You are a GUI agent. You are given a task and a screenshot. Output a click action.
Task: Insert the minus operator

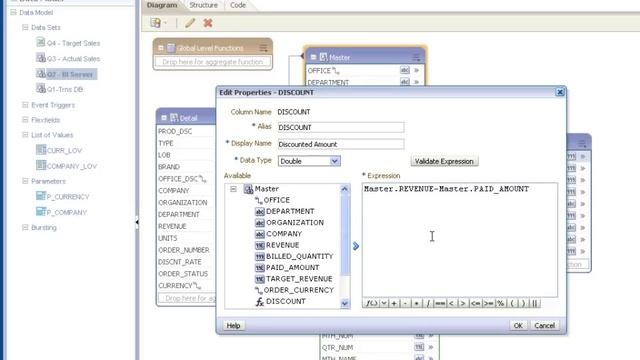coord(405,303)
